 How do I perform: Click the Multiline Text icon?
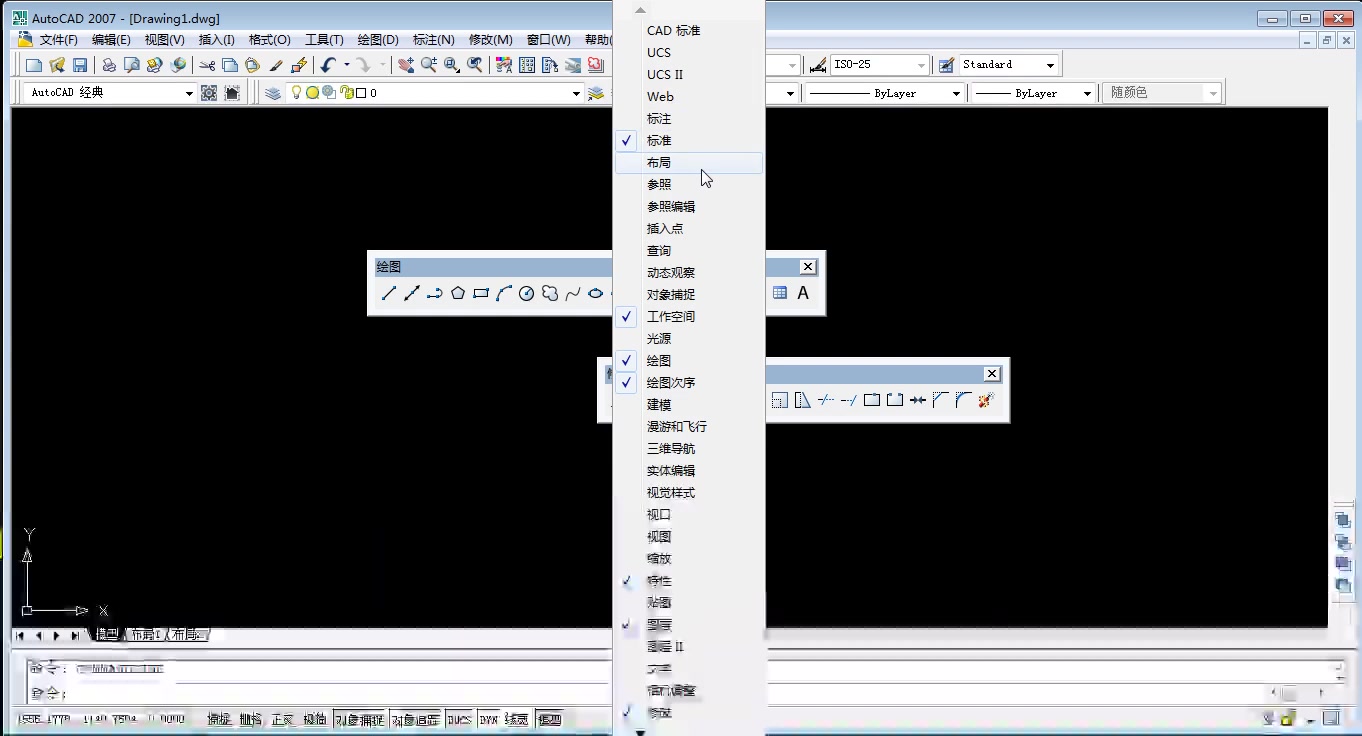(804, 293)
